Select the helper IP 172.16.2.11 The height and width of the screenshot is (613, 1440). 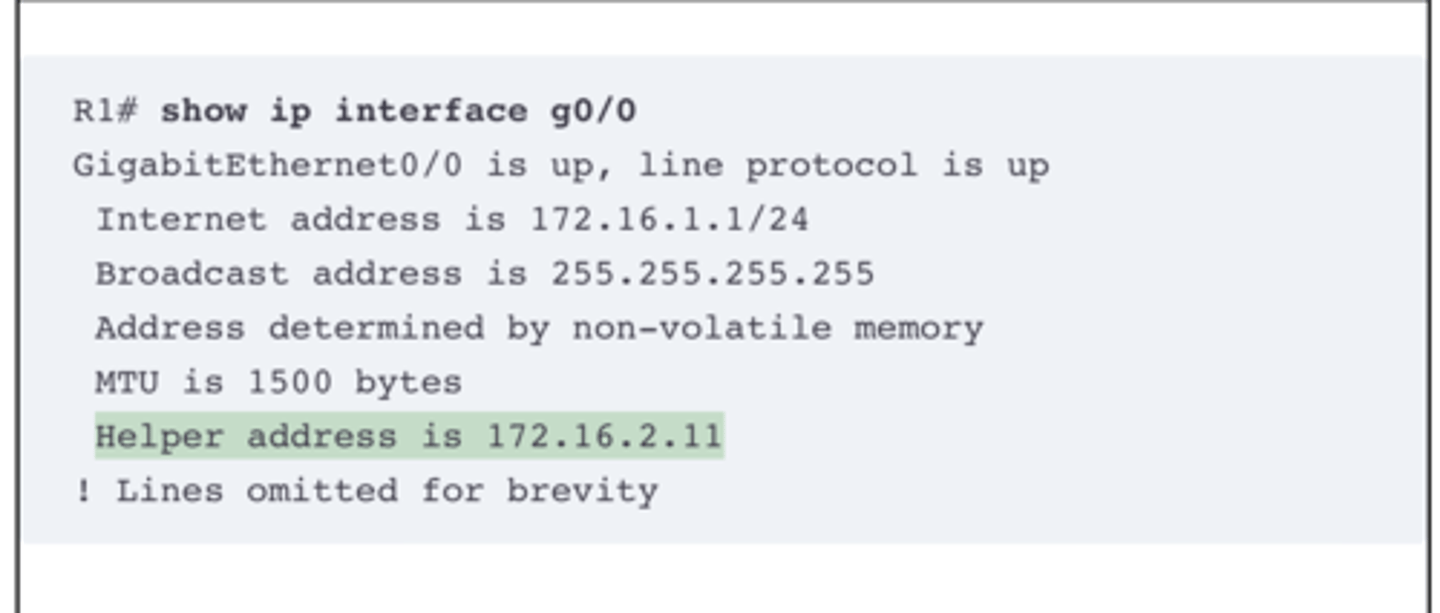point(604,436)
